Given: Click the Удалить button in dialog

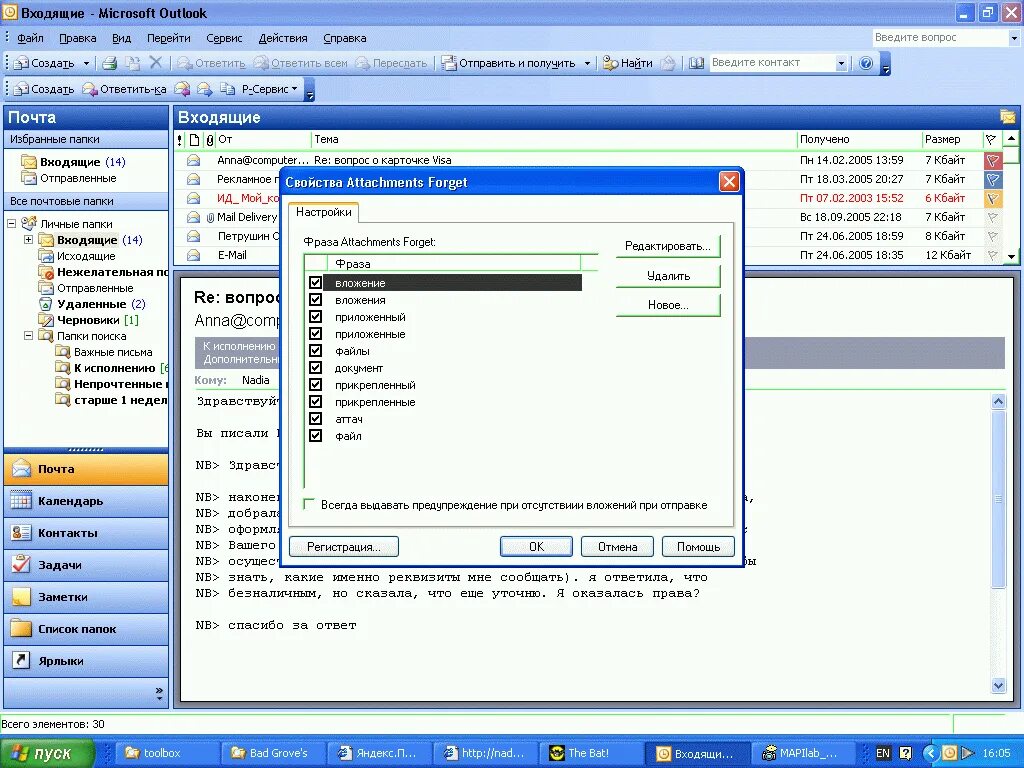Looking at the screenshot, I should [667, 276].
